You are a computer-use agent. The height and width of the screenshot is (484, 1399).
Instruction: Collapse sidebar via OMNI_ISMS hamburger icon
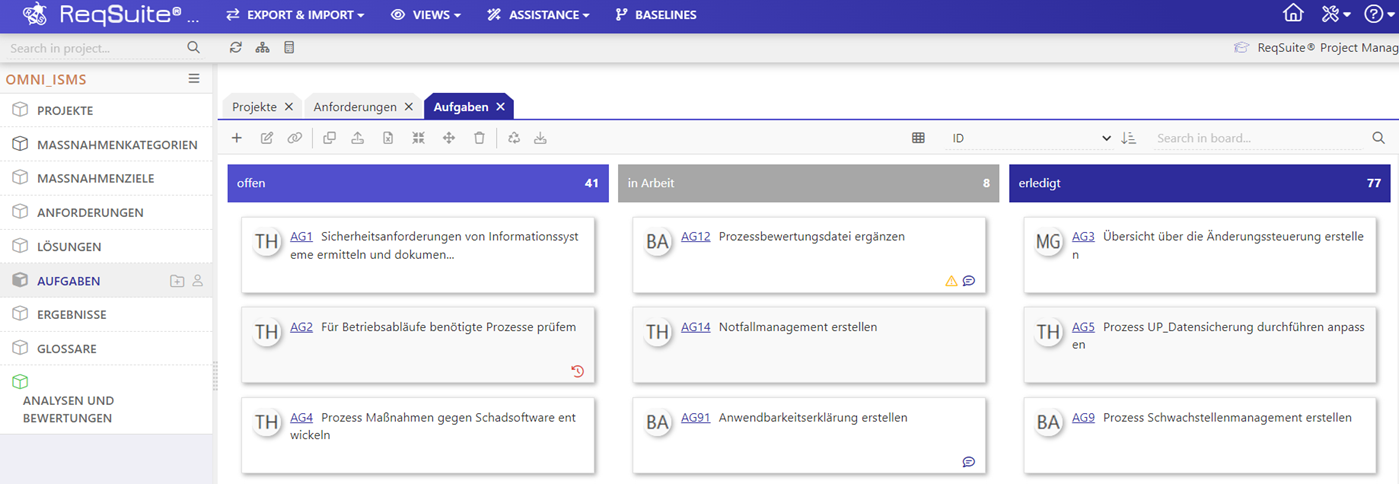pyautogui.click(x=194, y=79)
